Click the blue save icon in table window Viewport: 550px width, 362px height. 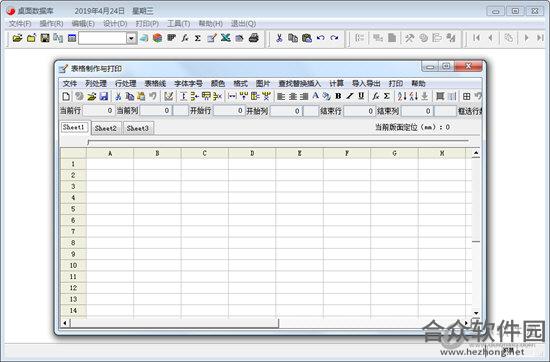coord(104,96)
